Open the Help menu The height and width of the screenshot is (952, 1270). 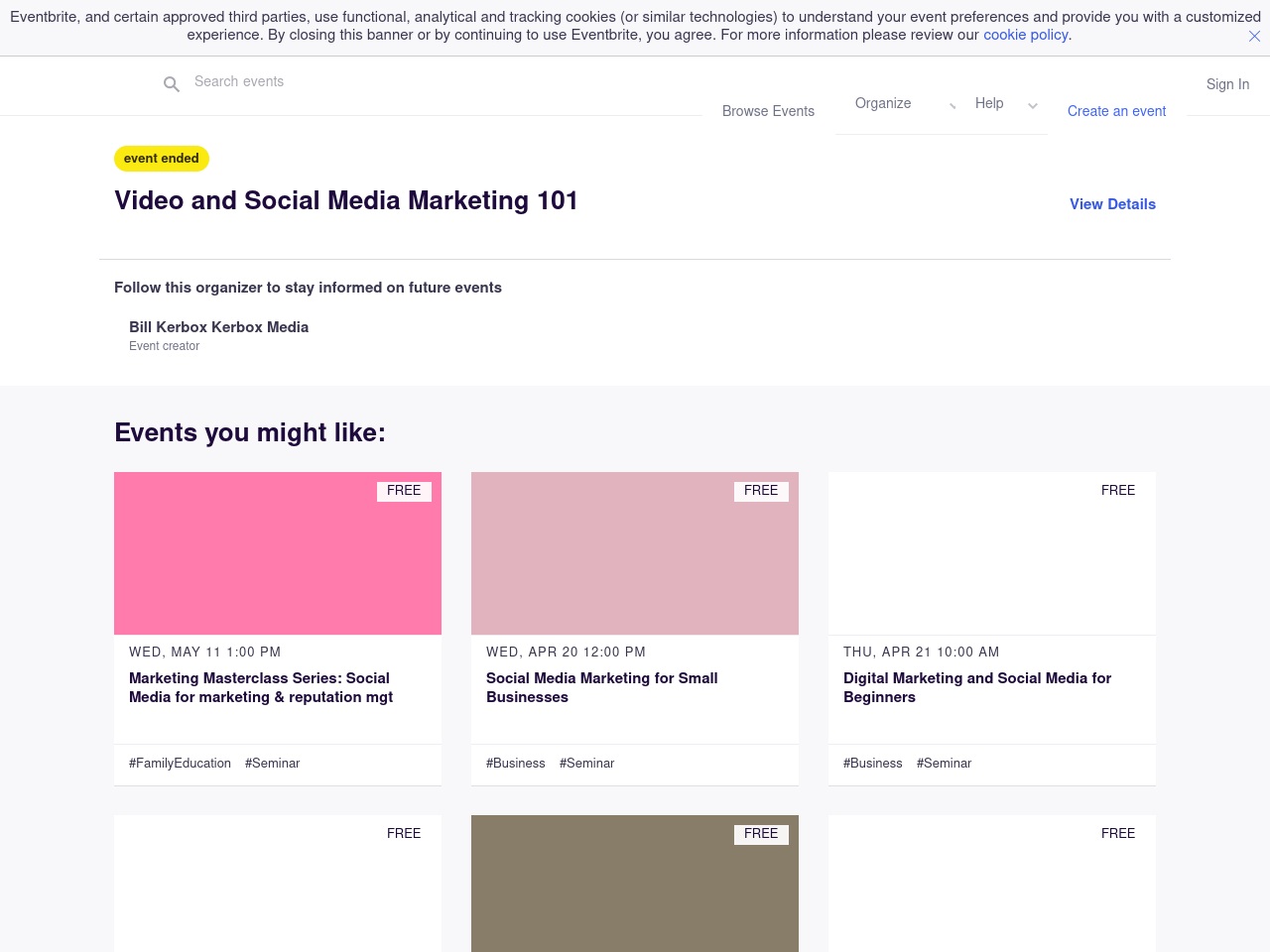click(989, 103)
